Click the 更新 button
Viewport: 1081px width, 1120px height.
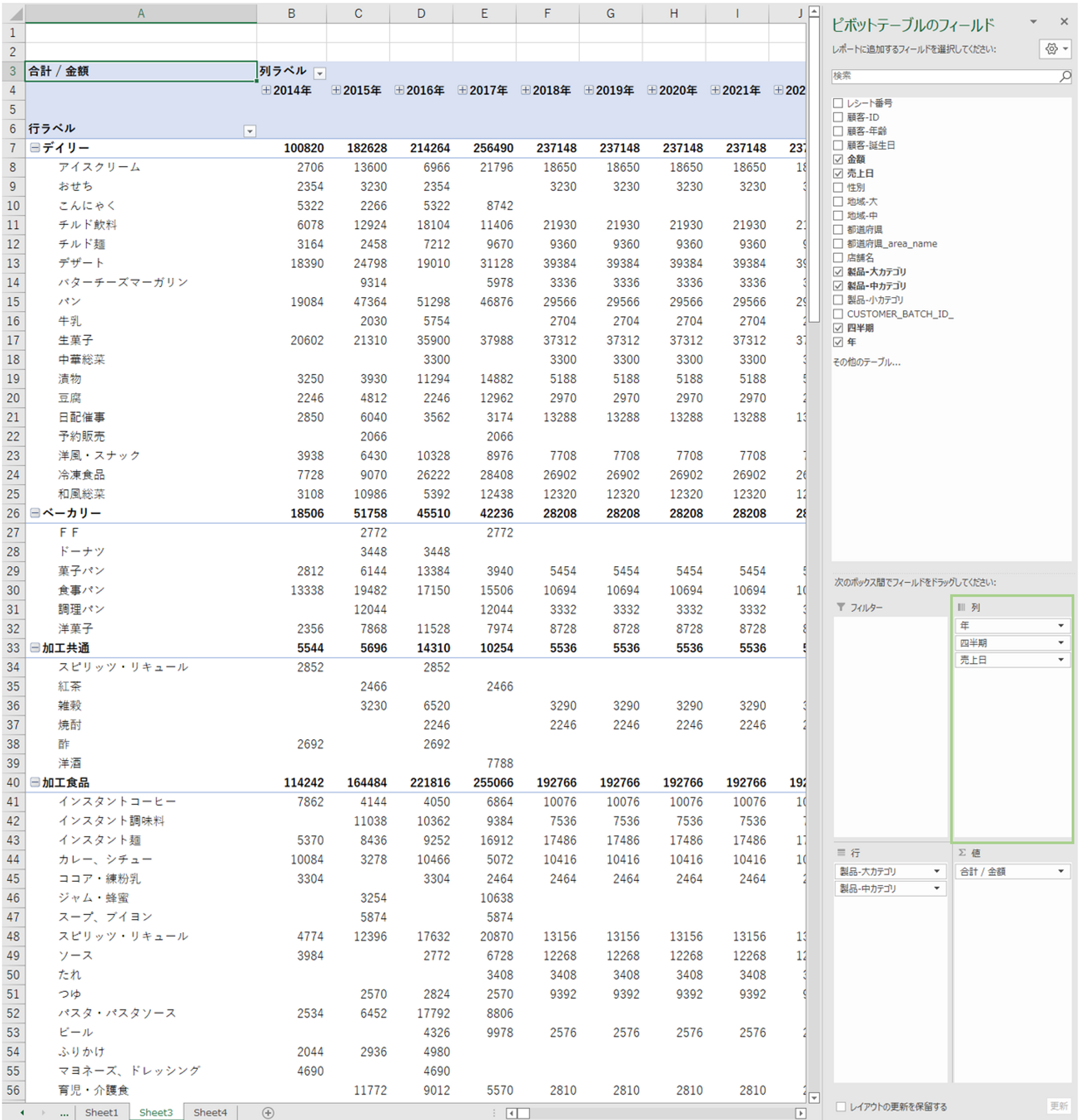[x=1058, y=1106]
